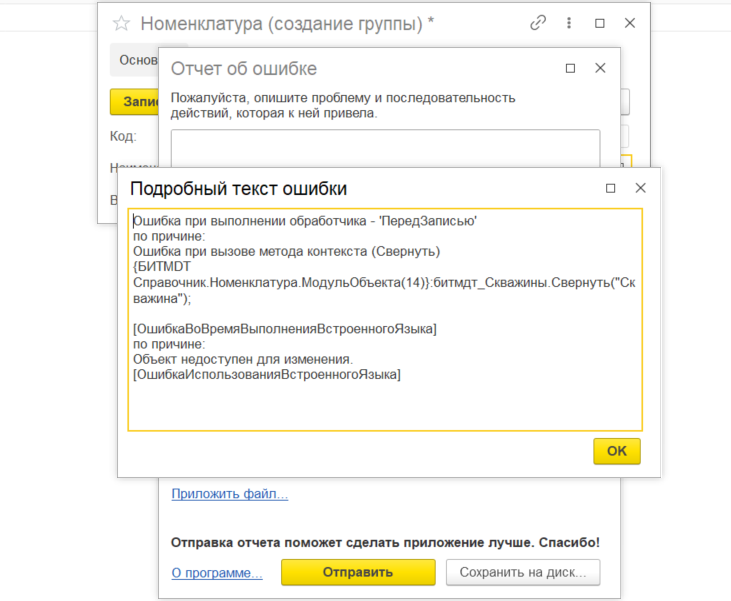This screenshot has width=731, height=601.
Task: Confirm error details with the OK button
Action: coord(616,451)
